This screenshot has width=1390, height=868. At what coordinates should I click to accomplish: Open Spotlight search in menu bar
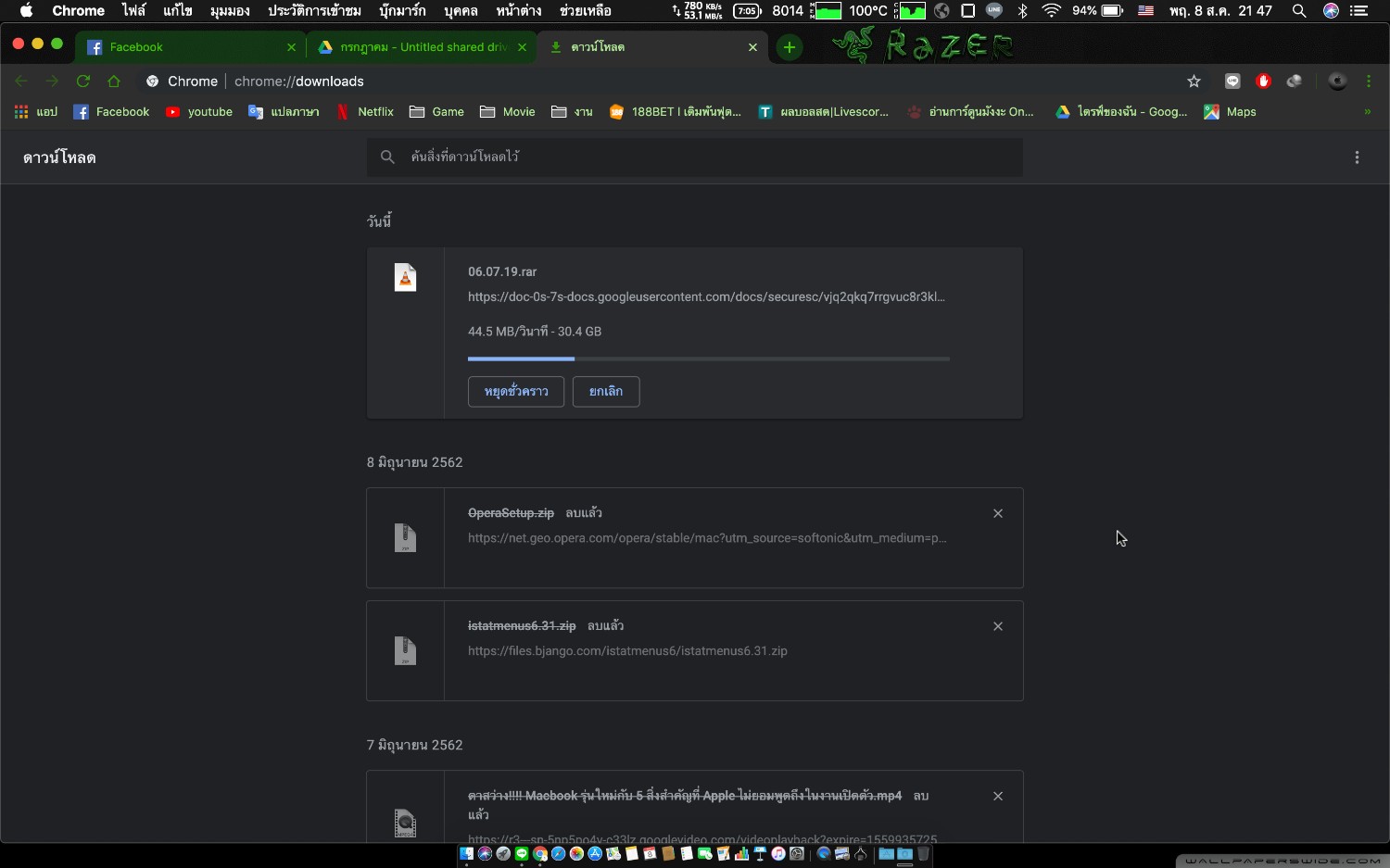point(1299,11)
